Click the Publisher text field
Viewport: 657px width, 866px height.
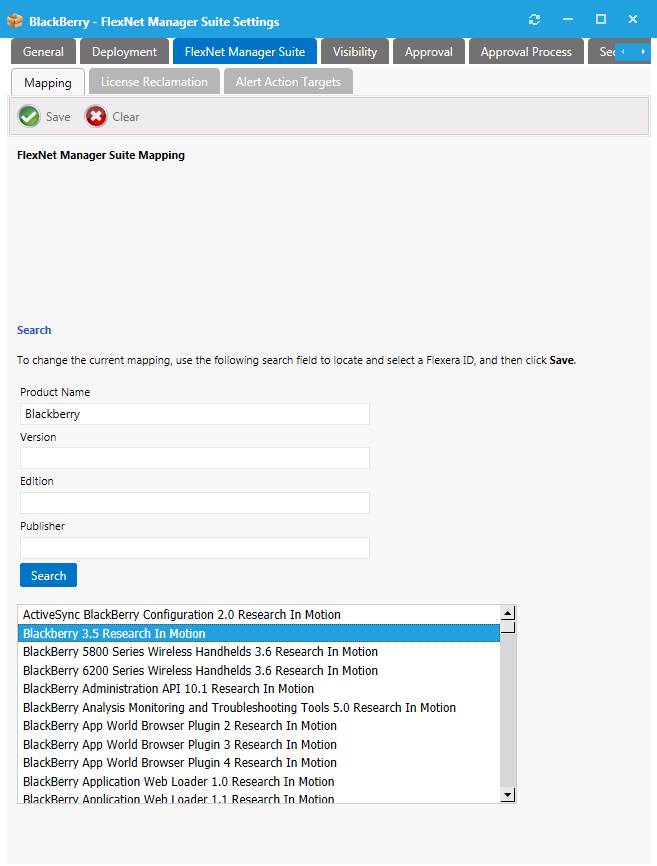(x=195, y=548)
